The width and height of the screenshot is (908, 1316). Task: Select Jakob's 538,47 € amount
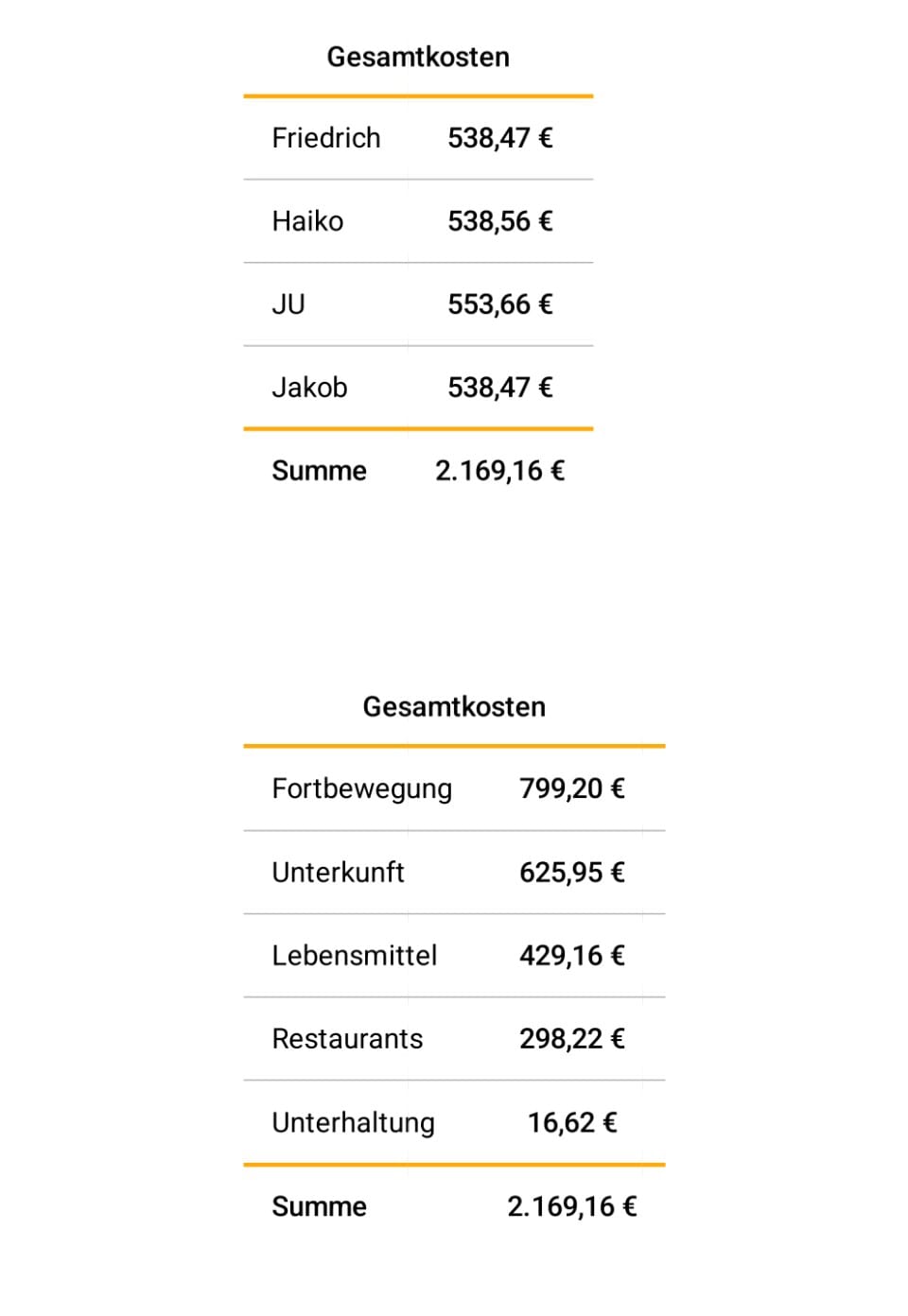point(499,388)
